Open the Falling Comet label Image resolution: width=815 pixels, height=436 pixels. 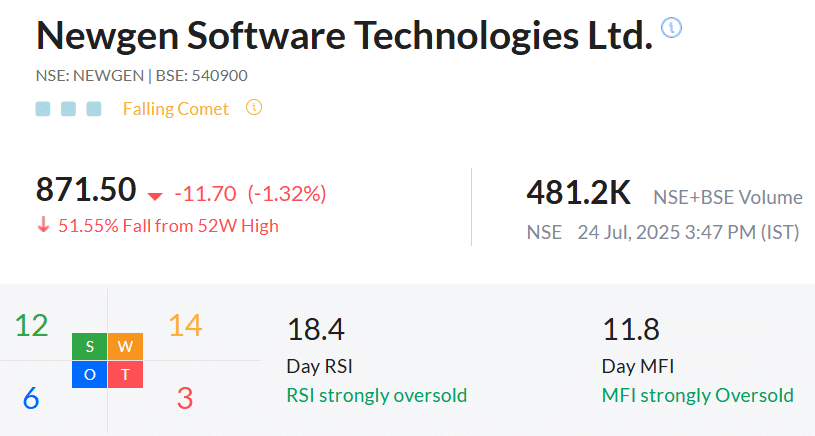176,109
